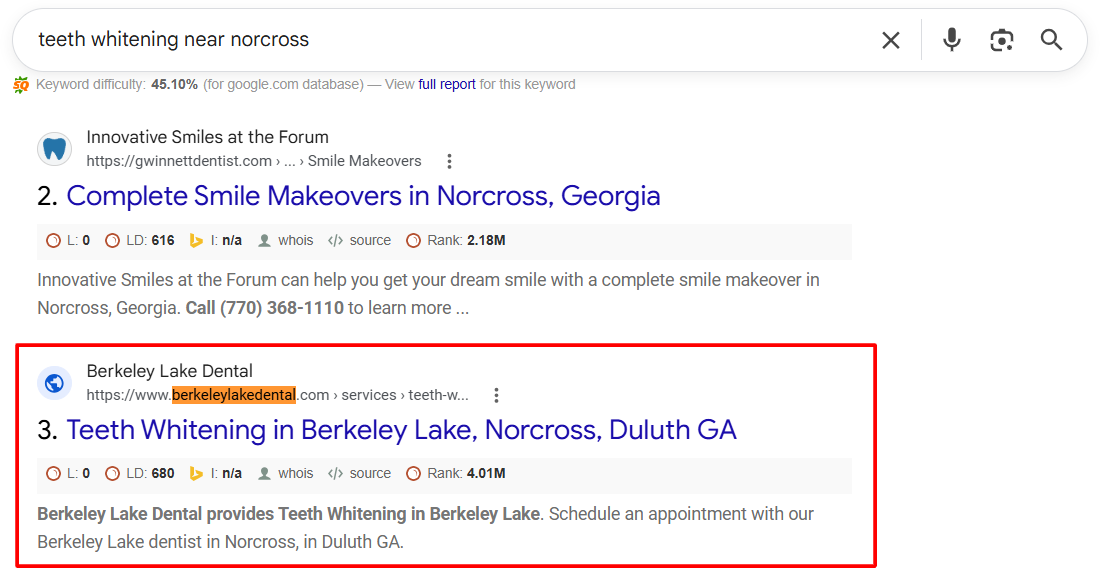Open Innovative Smiles tooth favicon

point(55,149)
